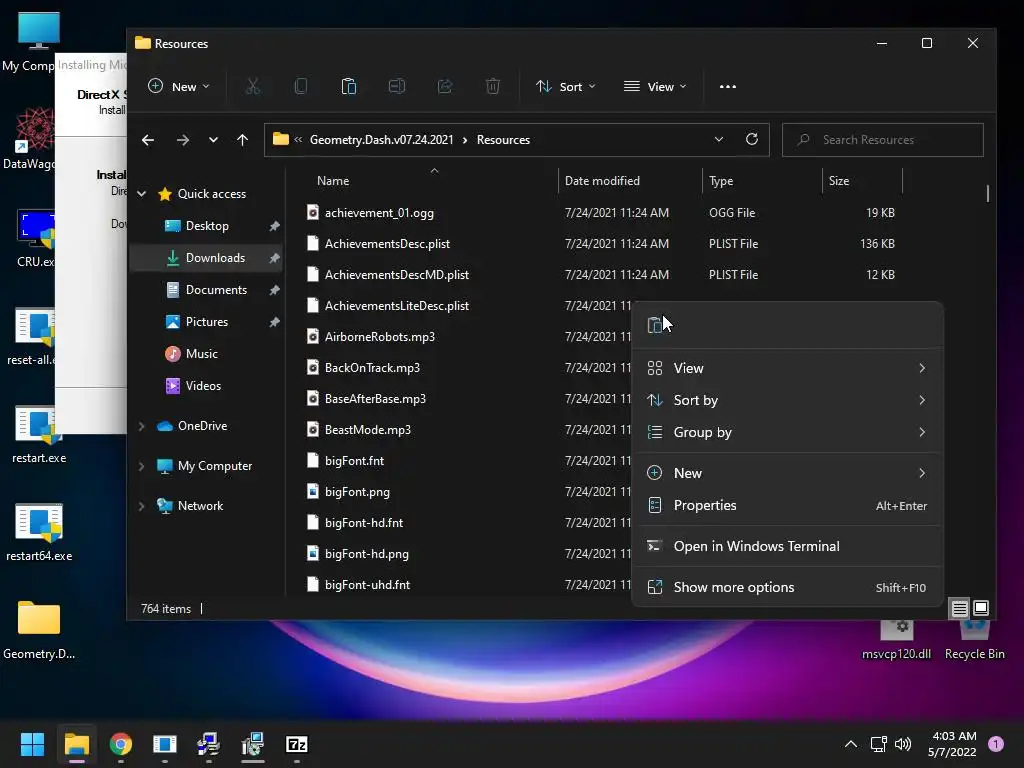
Task: Click the Delete trash icon in toolbar
Action: click(493, 86)
